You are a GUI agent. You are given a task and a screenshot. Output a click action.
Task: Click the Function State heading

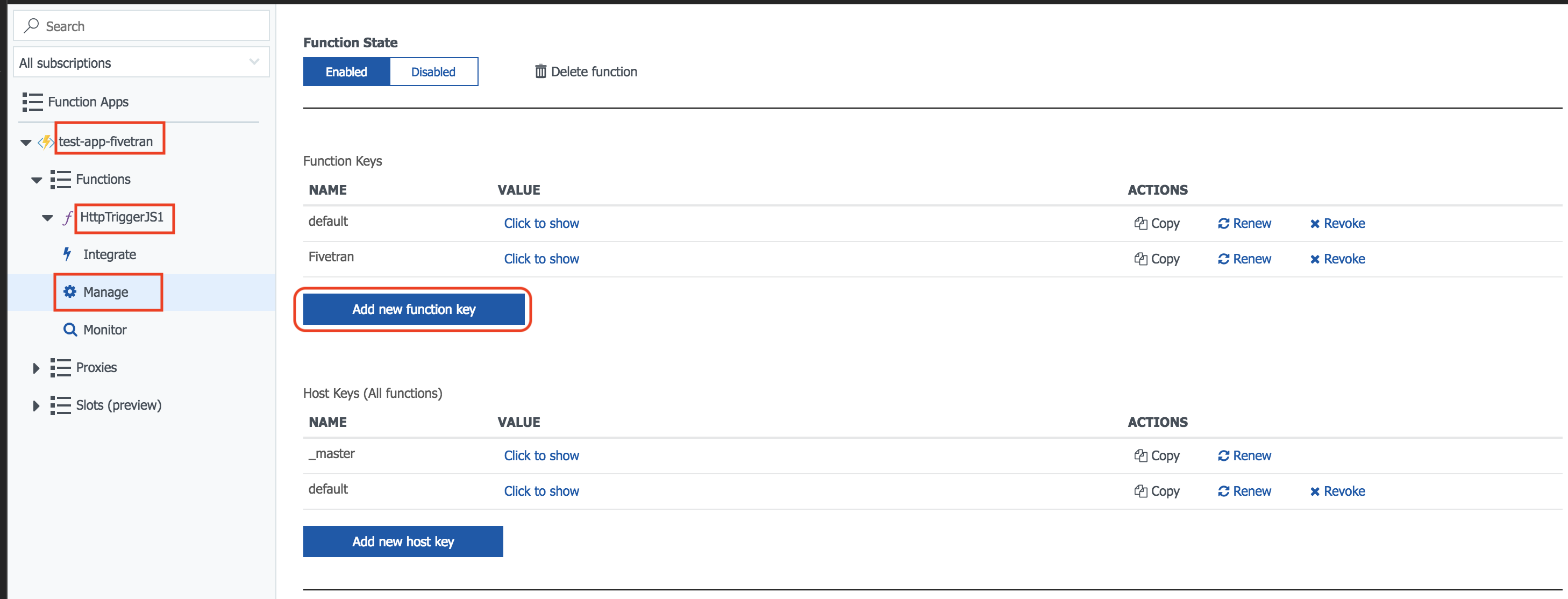[350, 42]
